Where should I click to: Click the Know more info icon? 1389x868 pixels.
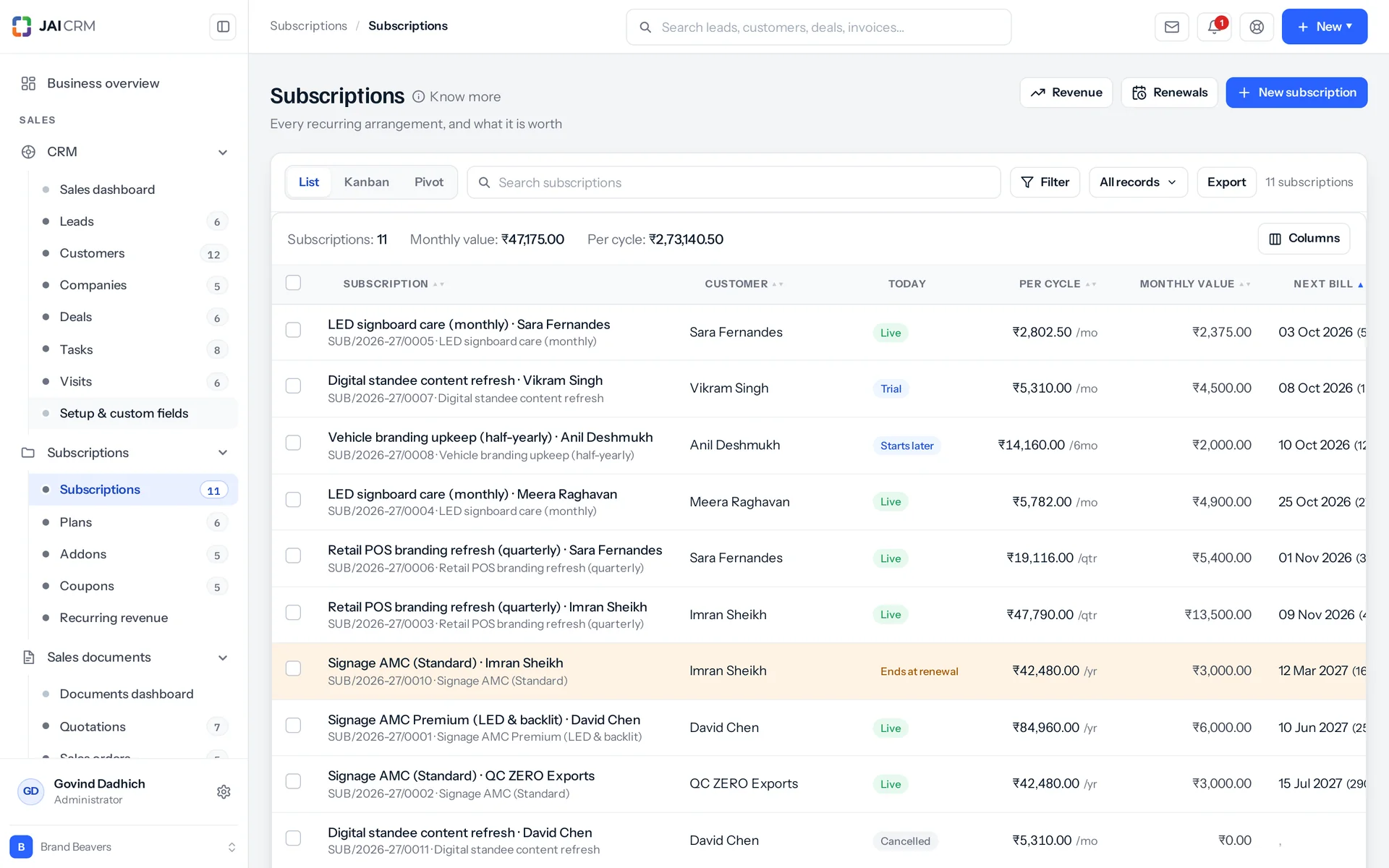click(x=418, y=96)
